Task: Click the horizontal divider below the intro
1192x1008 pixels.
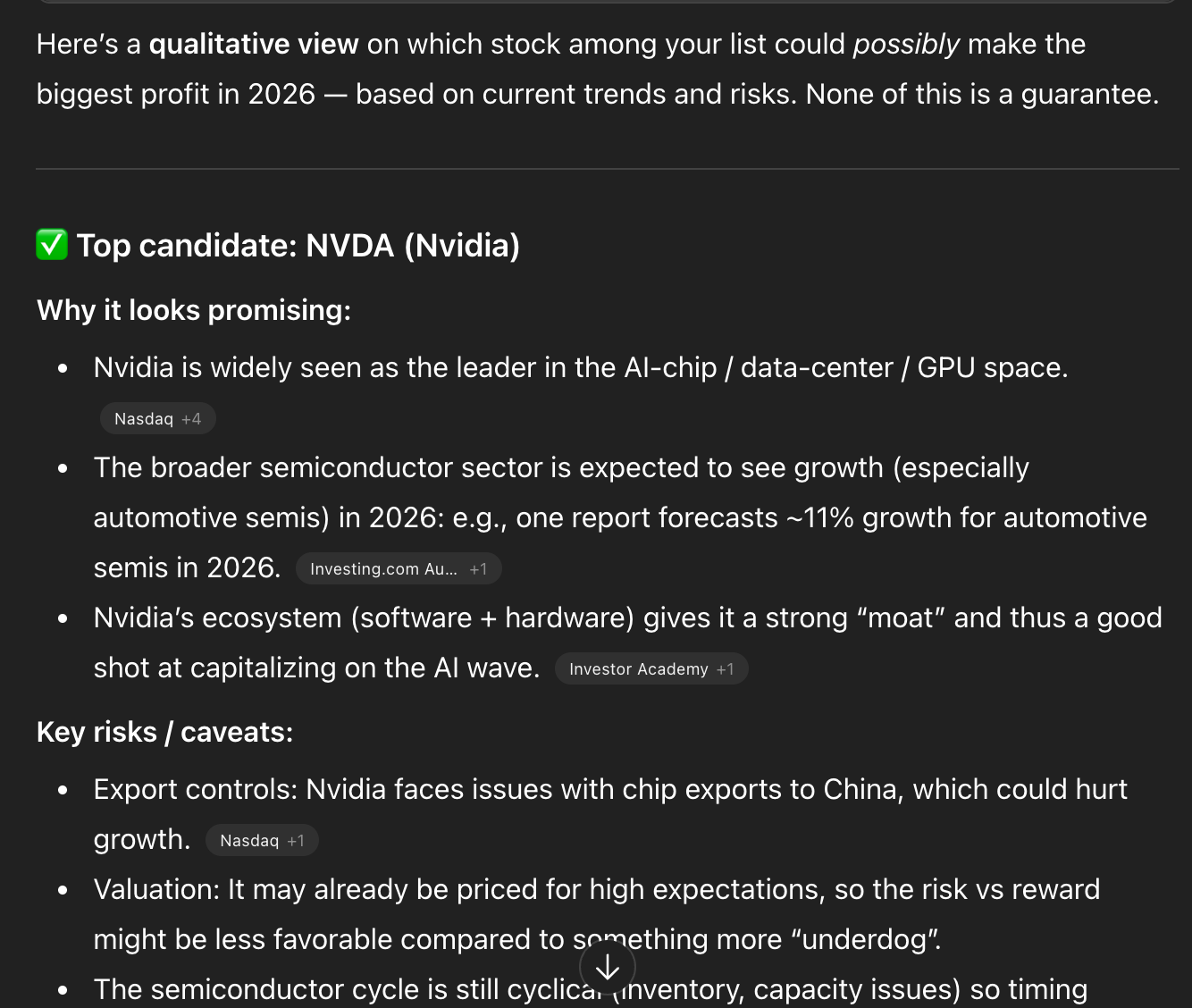Action: click(608, 169)
